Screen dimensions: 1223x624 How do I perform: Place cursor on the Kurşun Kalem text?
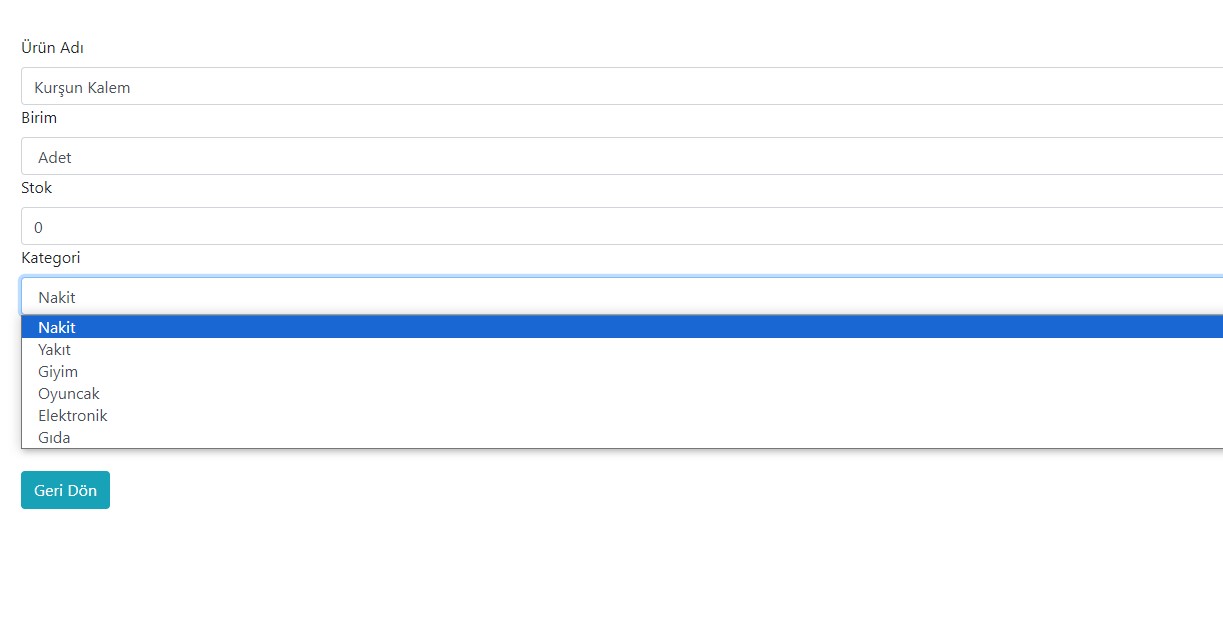82,88
